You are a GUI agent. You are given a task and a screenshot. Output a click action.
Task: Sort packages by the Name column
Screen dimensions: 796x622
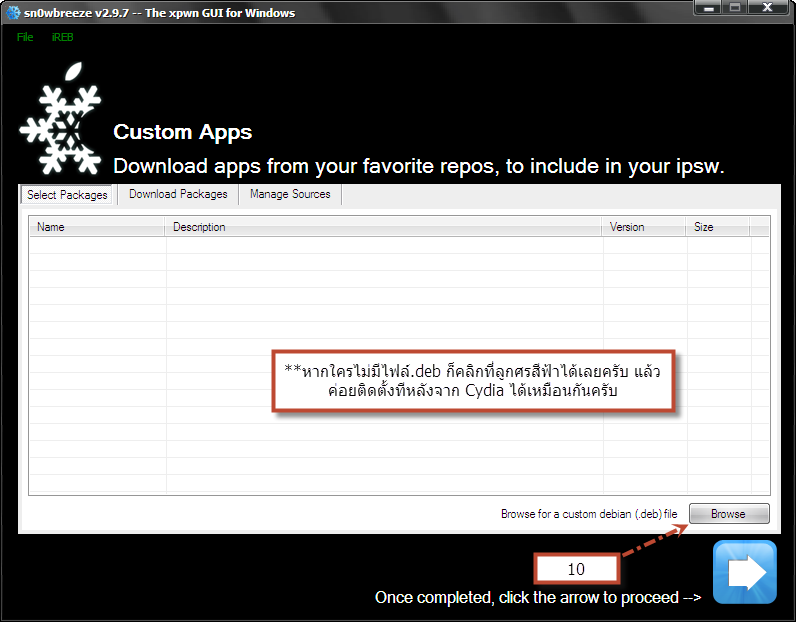click(x=97, y=227)
